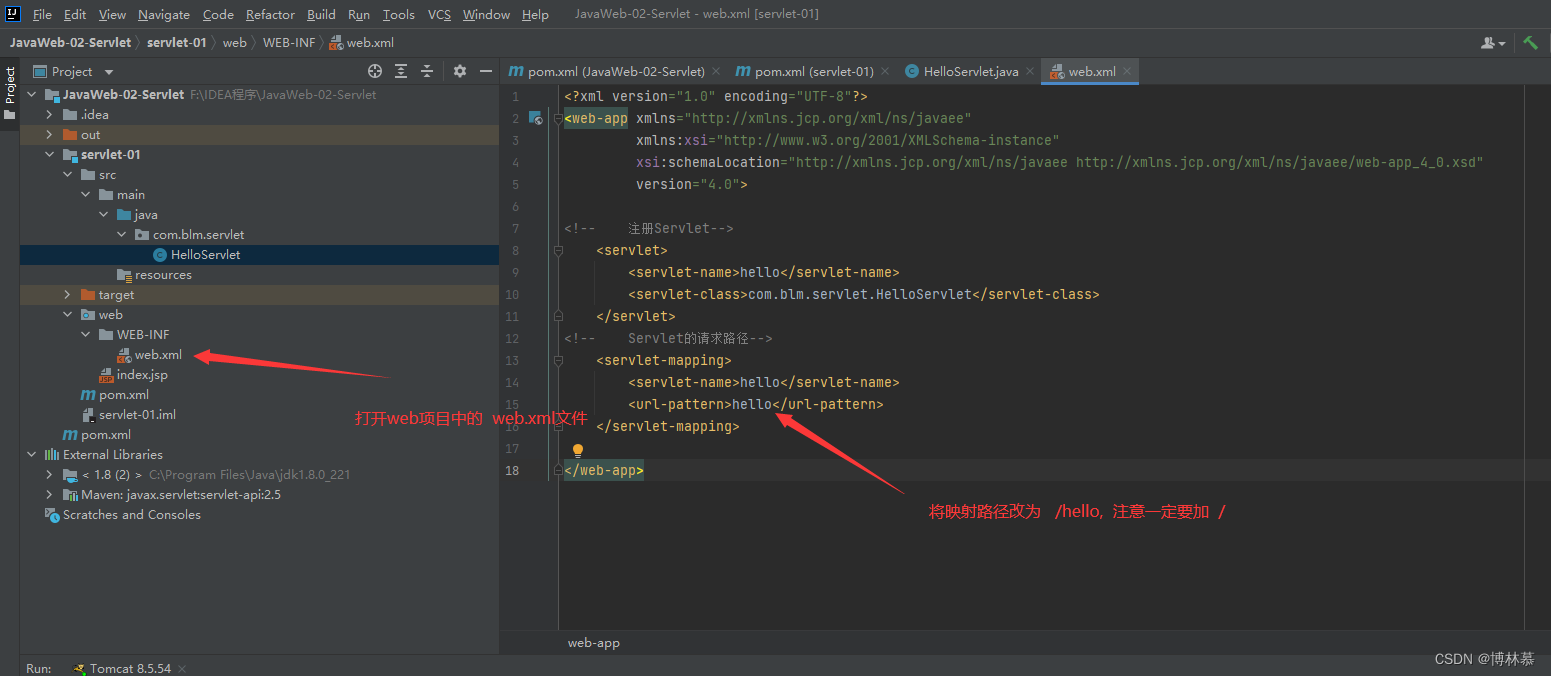The height and width of the screenshot is (676, 1551).
Task: Click the WEB-INF breadcrumb in the navigation bar
Action: [x=288, y=43]
